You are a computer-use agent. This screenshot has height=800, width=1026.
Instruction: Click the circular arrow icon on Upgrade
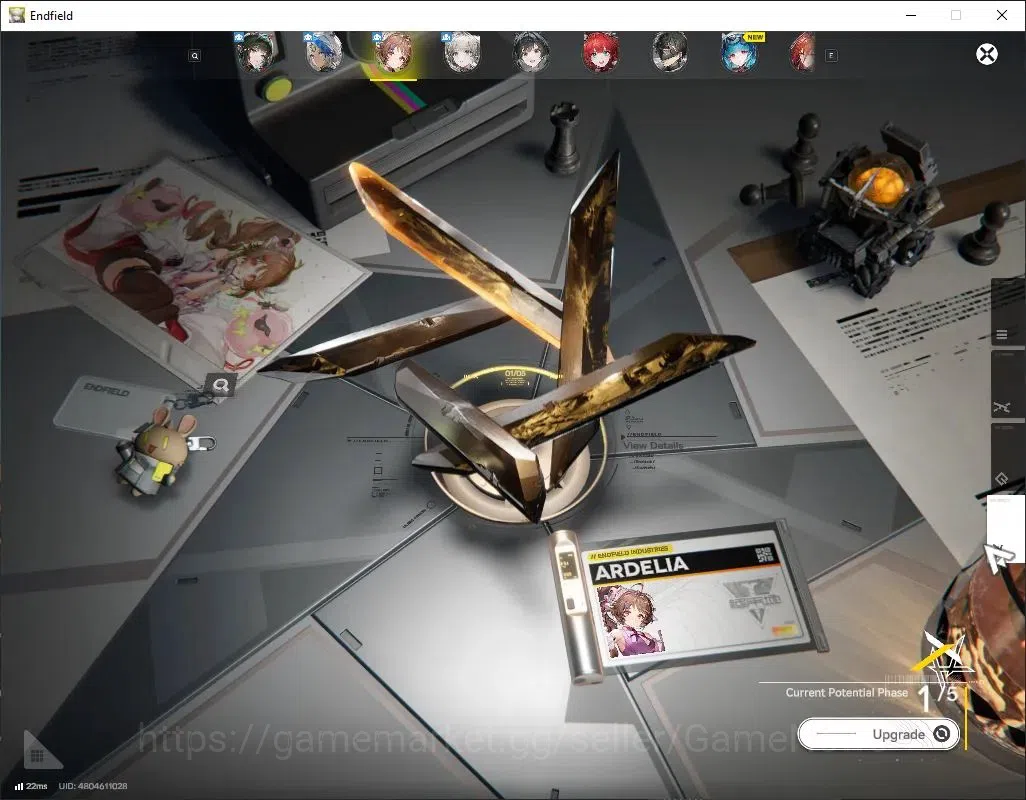(x=942, y=734)
